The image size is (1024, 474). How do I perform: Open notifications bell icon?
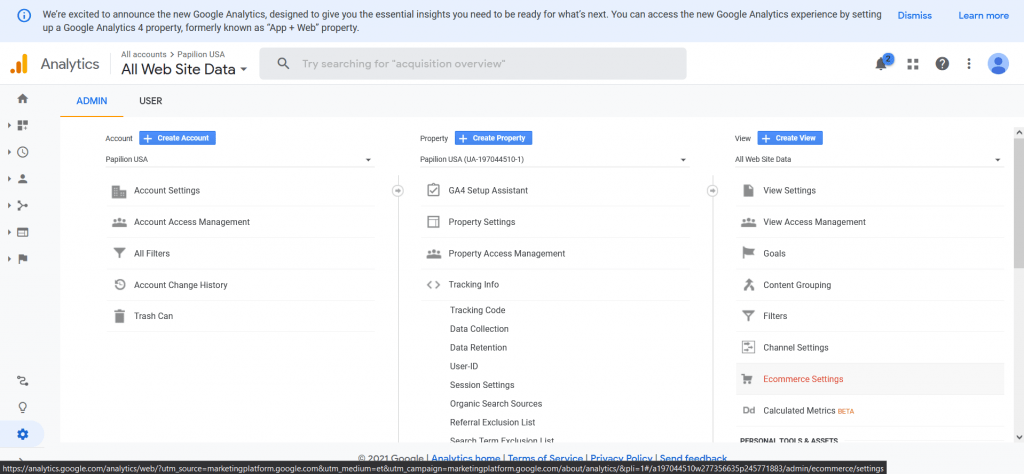(x=881, y=63)
